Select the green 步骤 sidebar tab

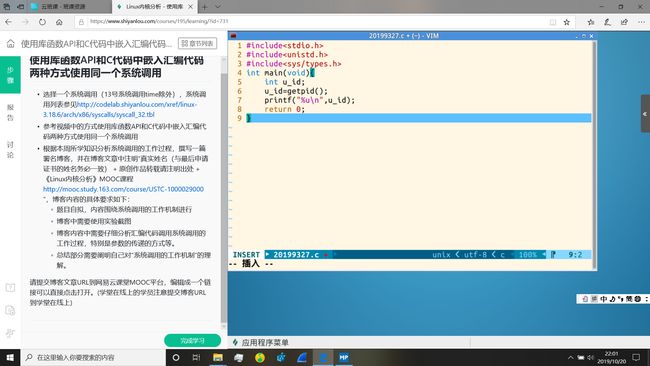click(10, 75)
